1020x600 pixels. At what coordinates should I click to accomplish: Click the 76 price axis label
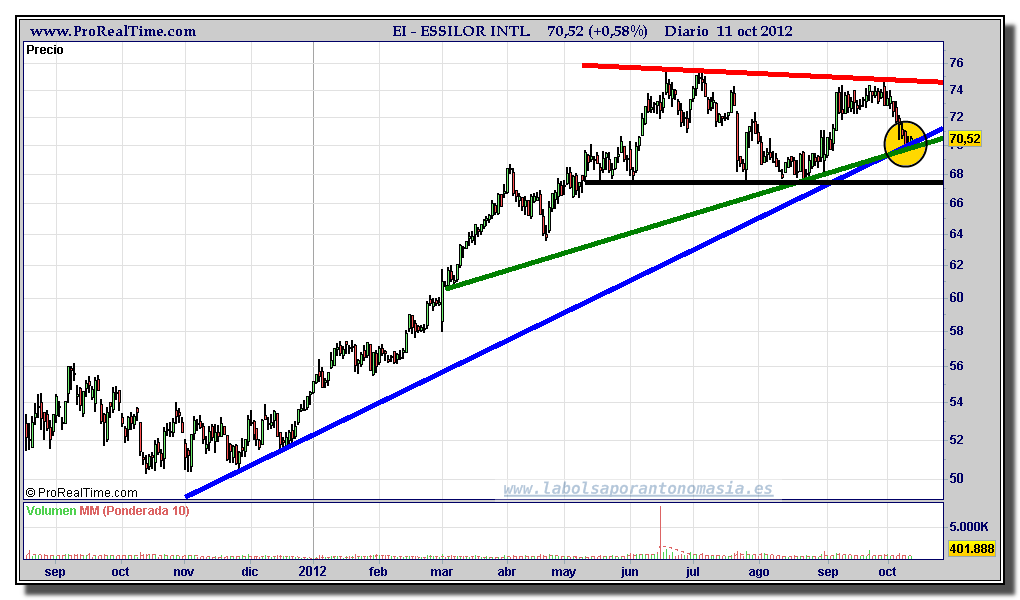[956, 63]
